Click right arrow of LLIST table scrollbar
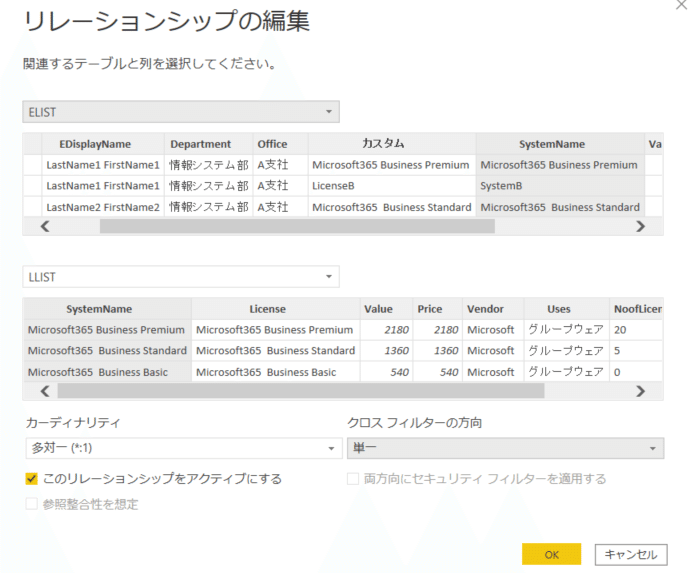691x573 pixels. [640, 391]
